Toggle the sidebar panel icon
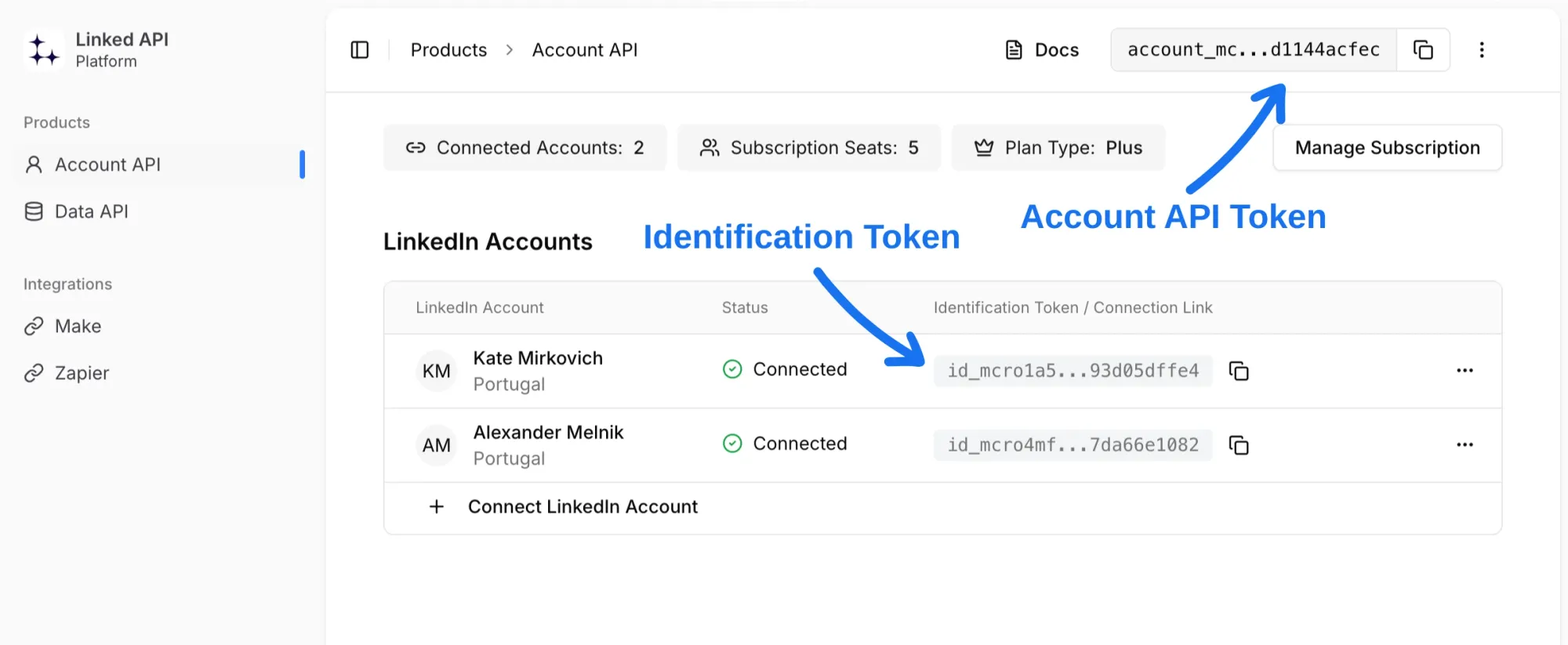The width and height of the screenshot is (1568, 645). click(360, 50)
